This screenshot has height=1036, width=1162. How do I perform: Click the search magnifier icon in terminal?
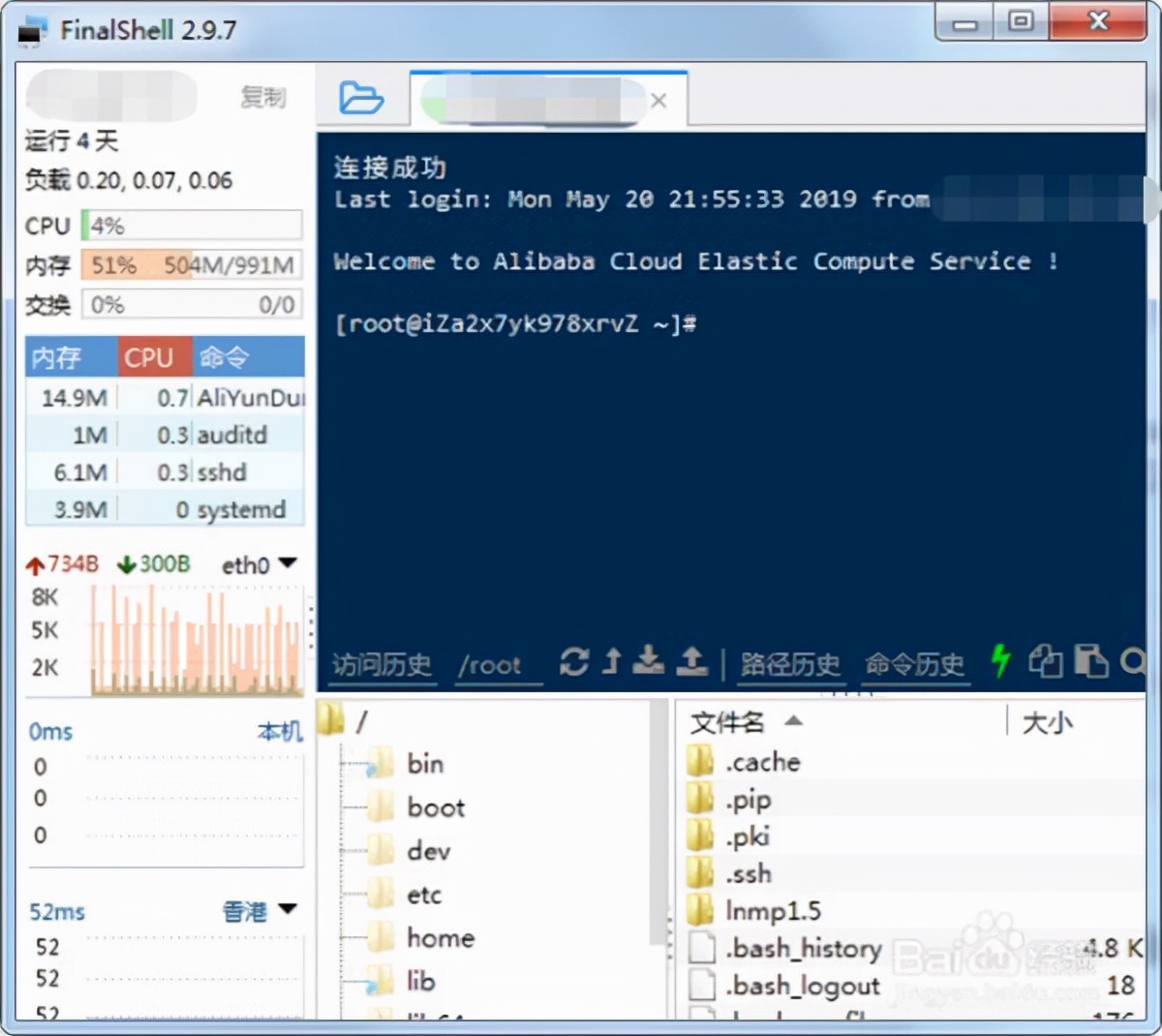1132,662
